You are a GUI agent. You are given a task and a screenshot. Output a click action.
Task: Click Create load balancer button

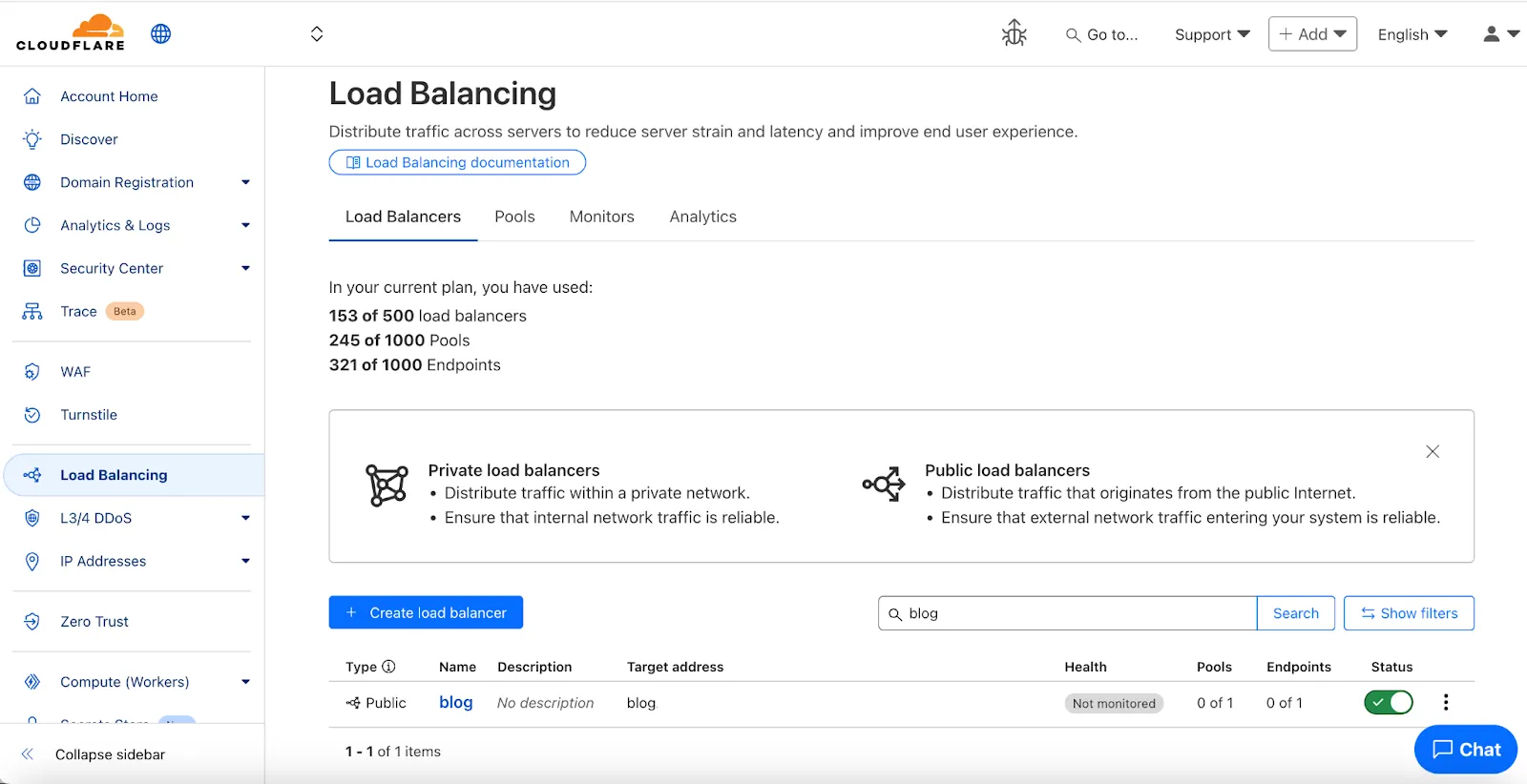426,612
